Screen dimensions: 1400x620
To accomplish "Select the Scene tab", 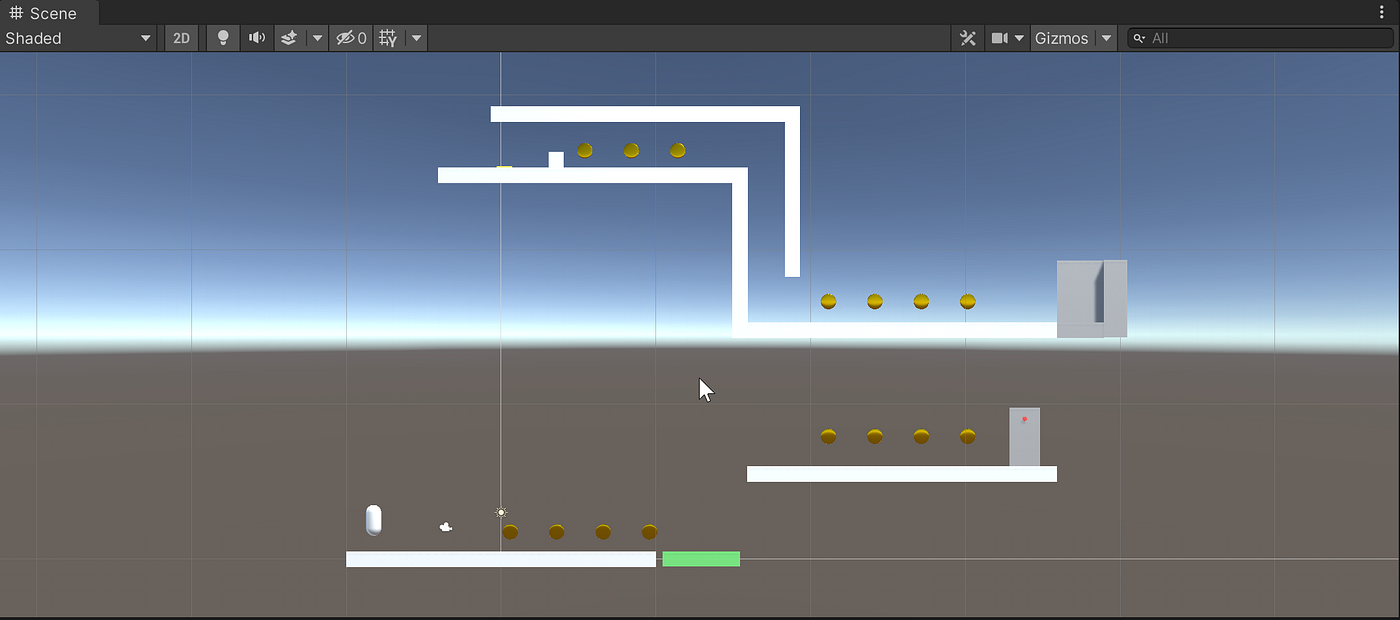I will 49,13.
